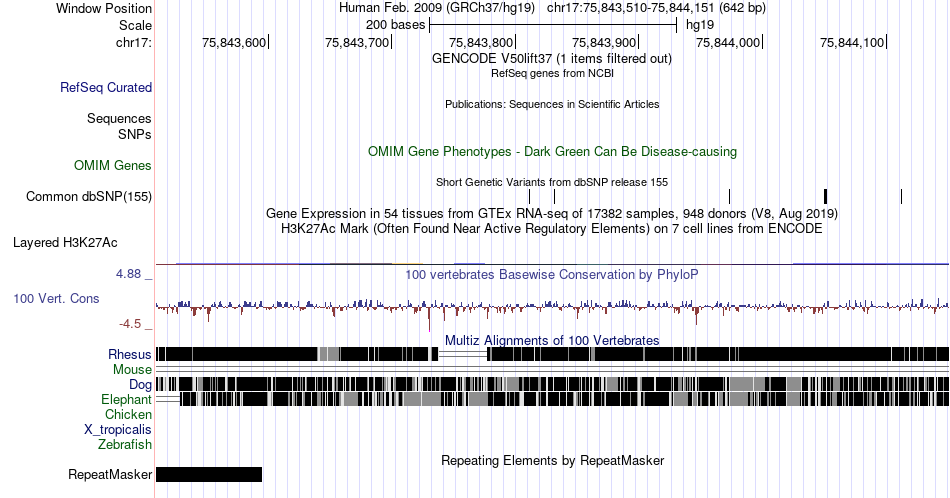Open the 100 Vert. Cons track label

pos(56,298)
